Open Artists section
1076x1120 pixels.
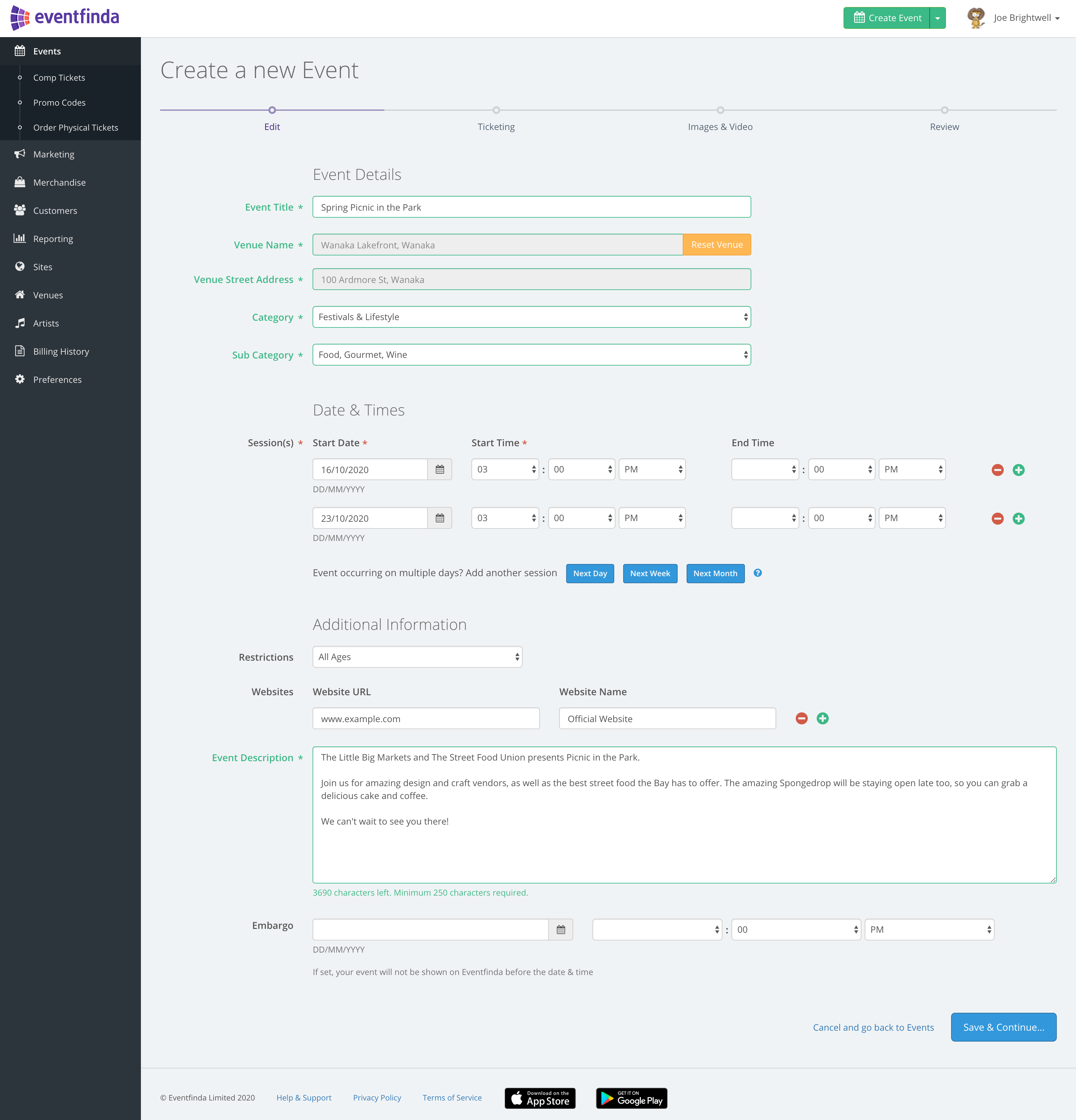pyautogui.click(x=70, y=323)
